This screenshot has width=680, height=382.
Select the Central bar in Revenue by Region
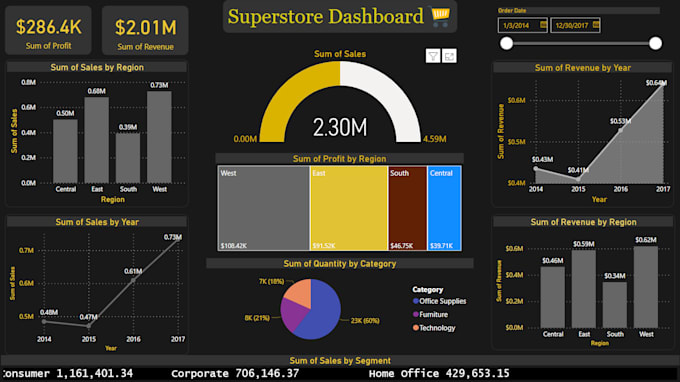(552, 297)
